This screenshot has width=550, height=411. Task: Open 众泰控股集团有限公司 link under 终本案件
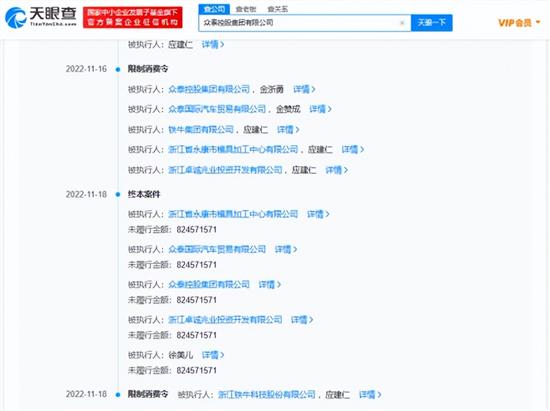click(209, 284)
